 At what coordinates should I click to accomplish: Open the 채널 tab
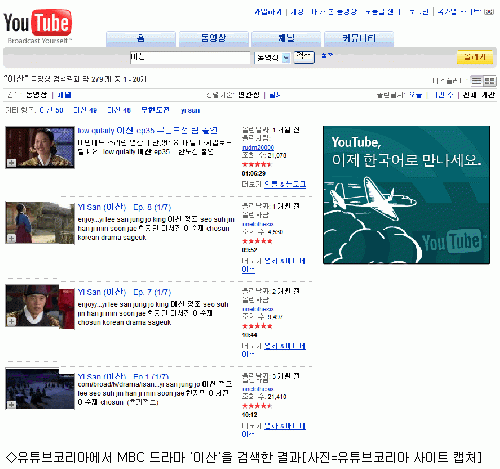286,39
